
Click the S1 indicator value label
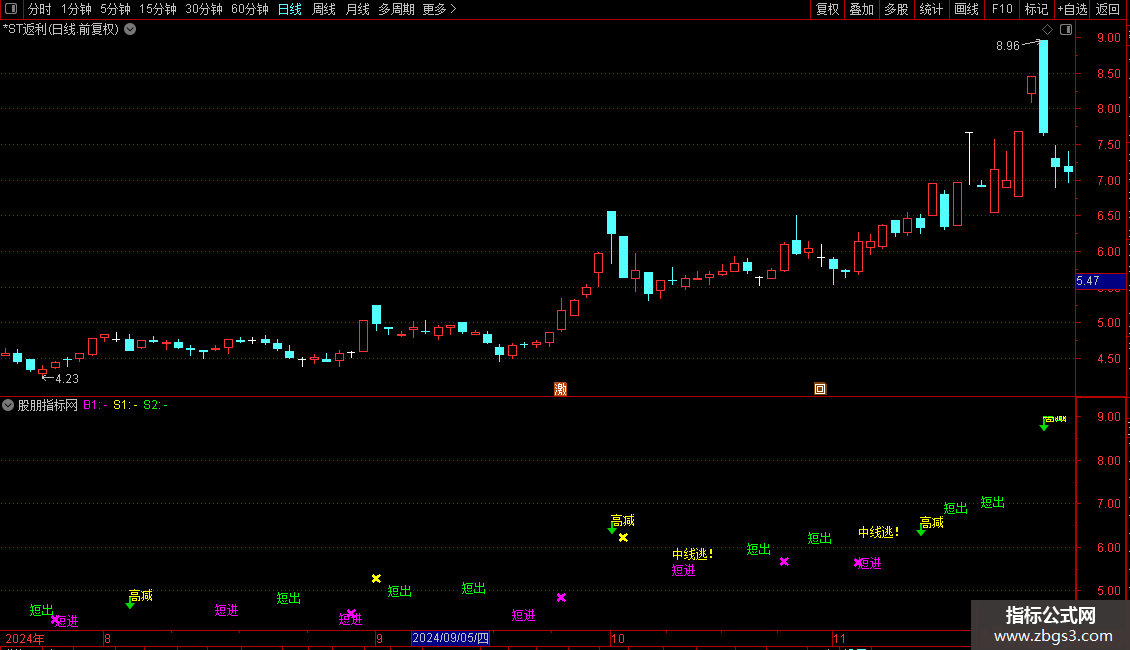coord(125,405)
